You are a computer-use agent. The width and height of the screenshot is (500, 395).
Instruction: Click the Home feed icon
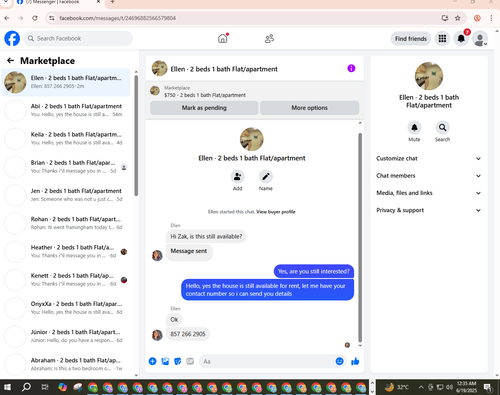click(223, 39)
